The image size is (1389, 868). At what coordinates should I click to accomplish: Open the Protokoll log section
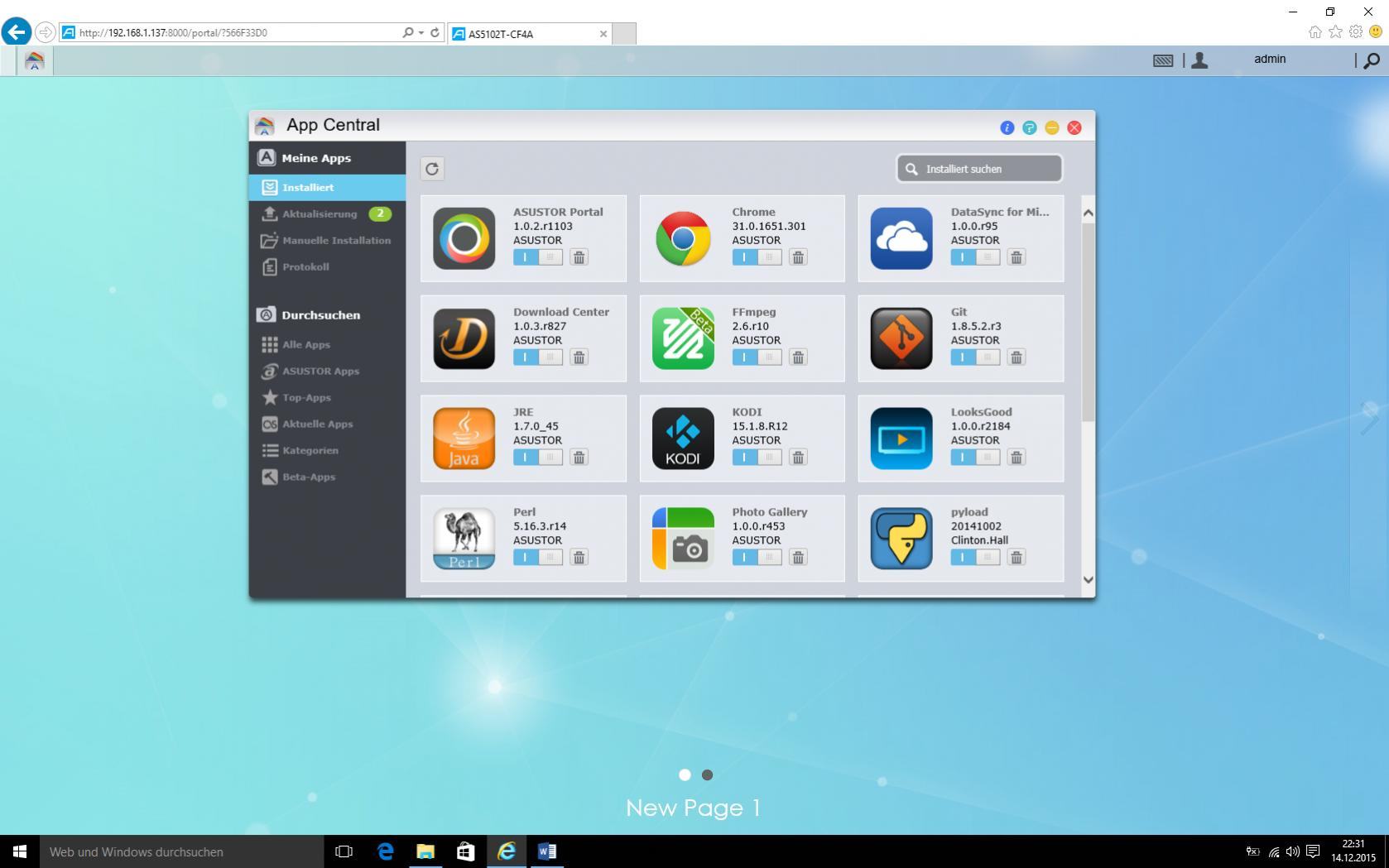(x=327, y=266)
